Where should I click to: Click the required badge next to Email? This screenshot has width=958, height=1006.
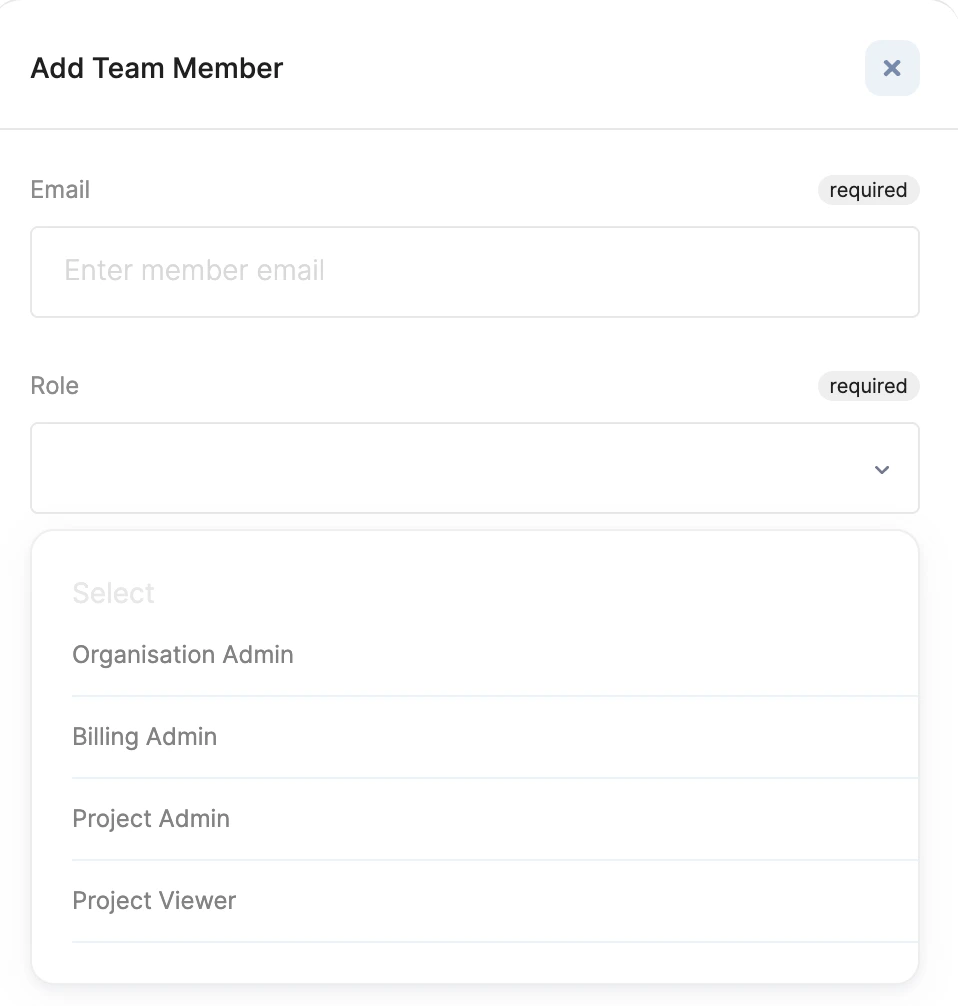tap(868, 190)
